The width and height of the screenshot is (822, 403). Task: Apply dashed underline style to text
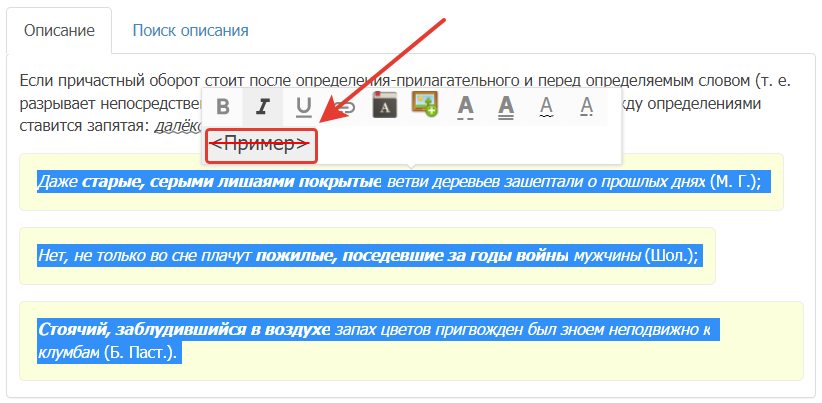tap(465, 105)
